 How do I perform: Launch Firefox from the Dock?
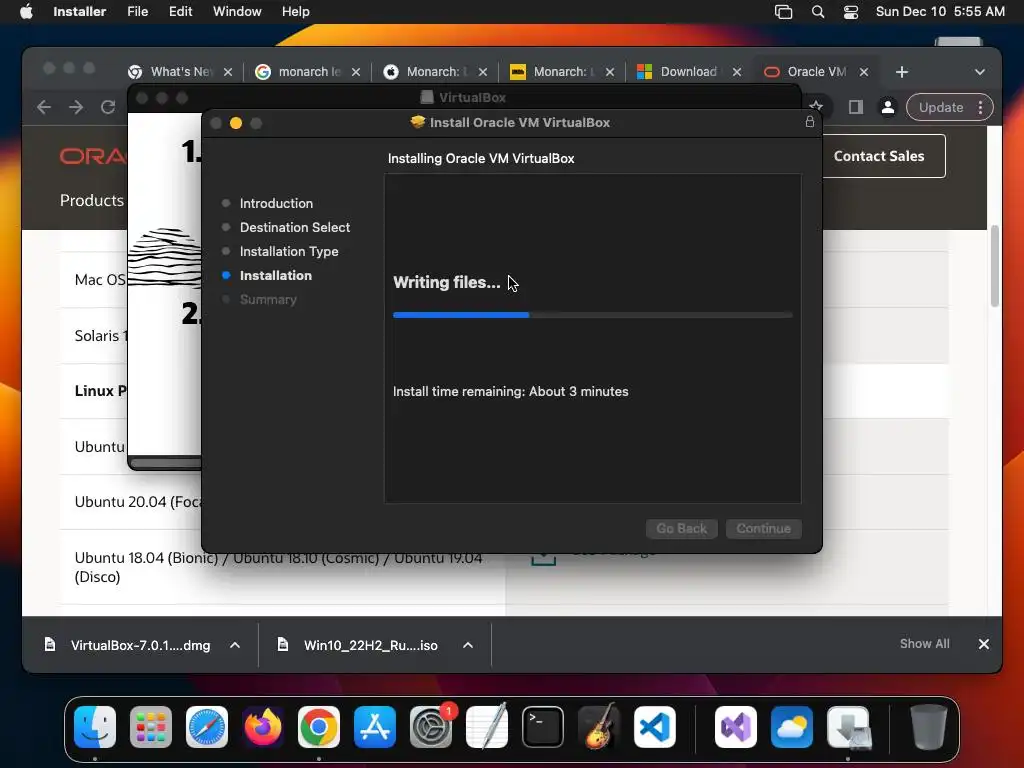(263, 727)
